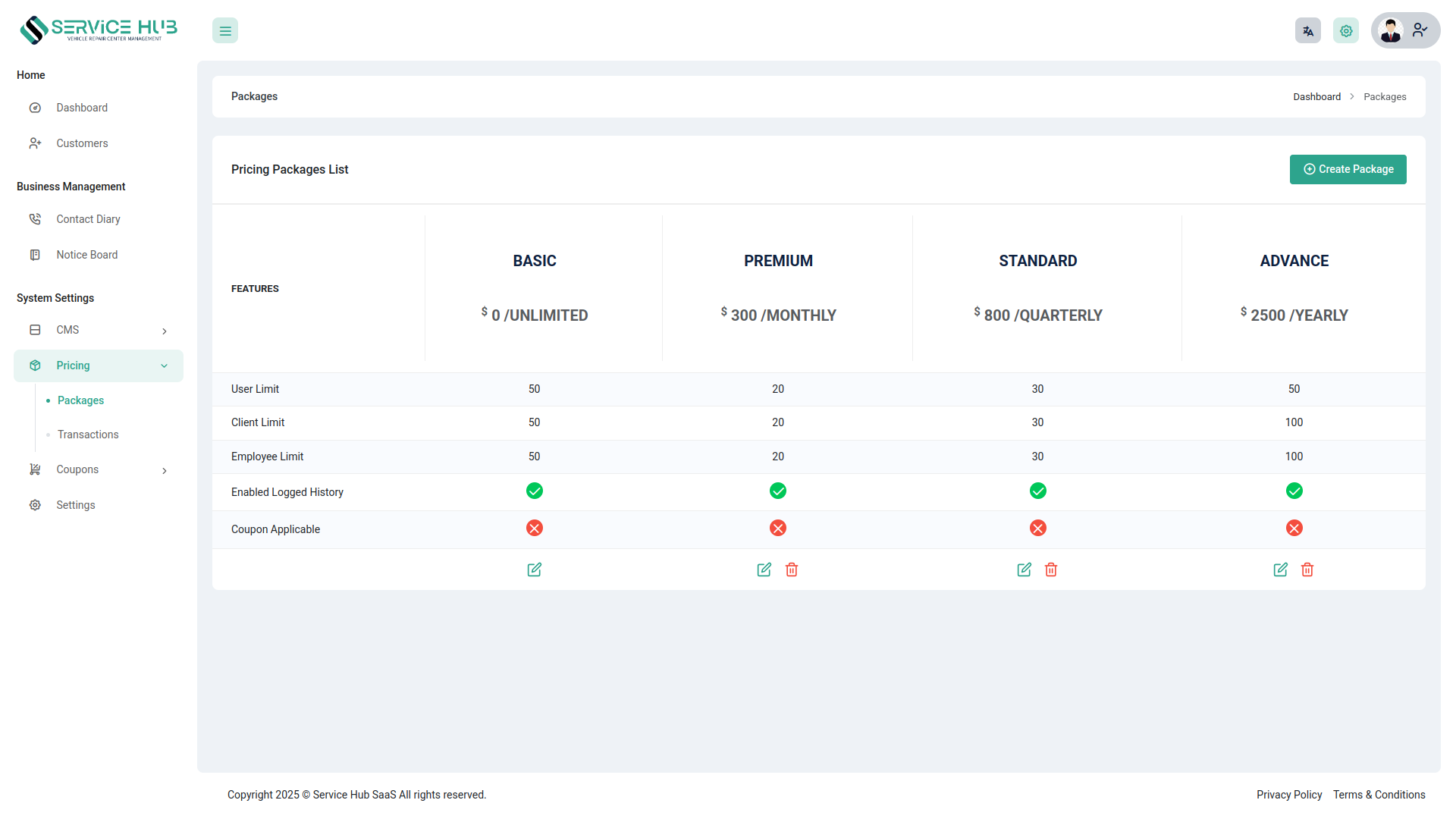Toggle Coupon Applicable for the ADVANCE package
1456x819 pixels.
click(x=1294, y=528)
